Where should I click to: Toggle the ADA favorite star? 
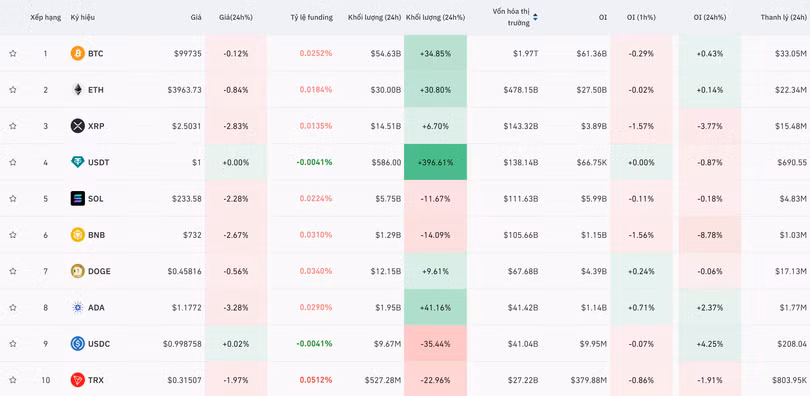(13, 307)
